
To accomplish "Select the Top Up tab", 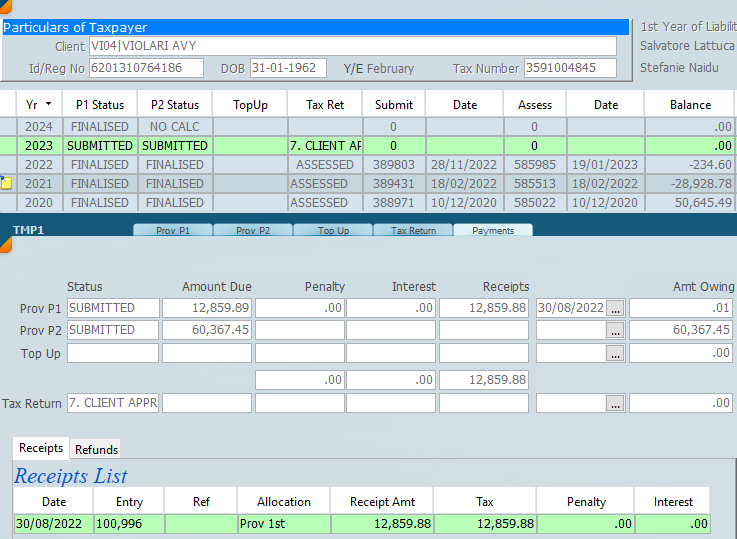I will [333, 230].
